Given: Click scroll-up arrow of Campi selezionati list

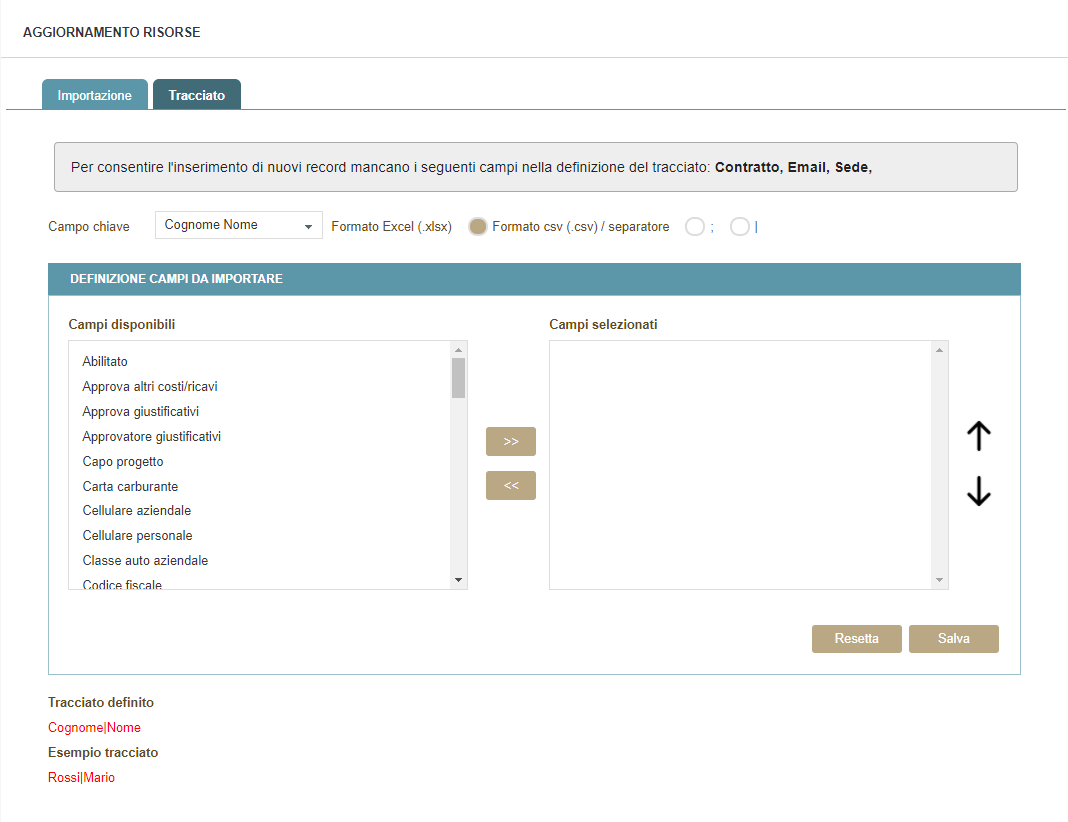Looking at the screenshot, I should (x=939, y=350).
